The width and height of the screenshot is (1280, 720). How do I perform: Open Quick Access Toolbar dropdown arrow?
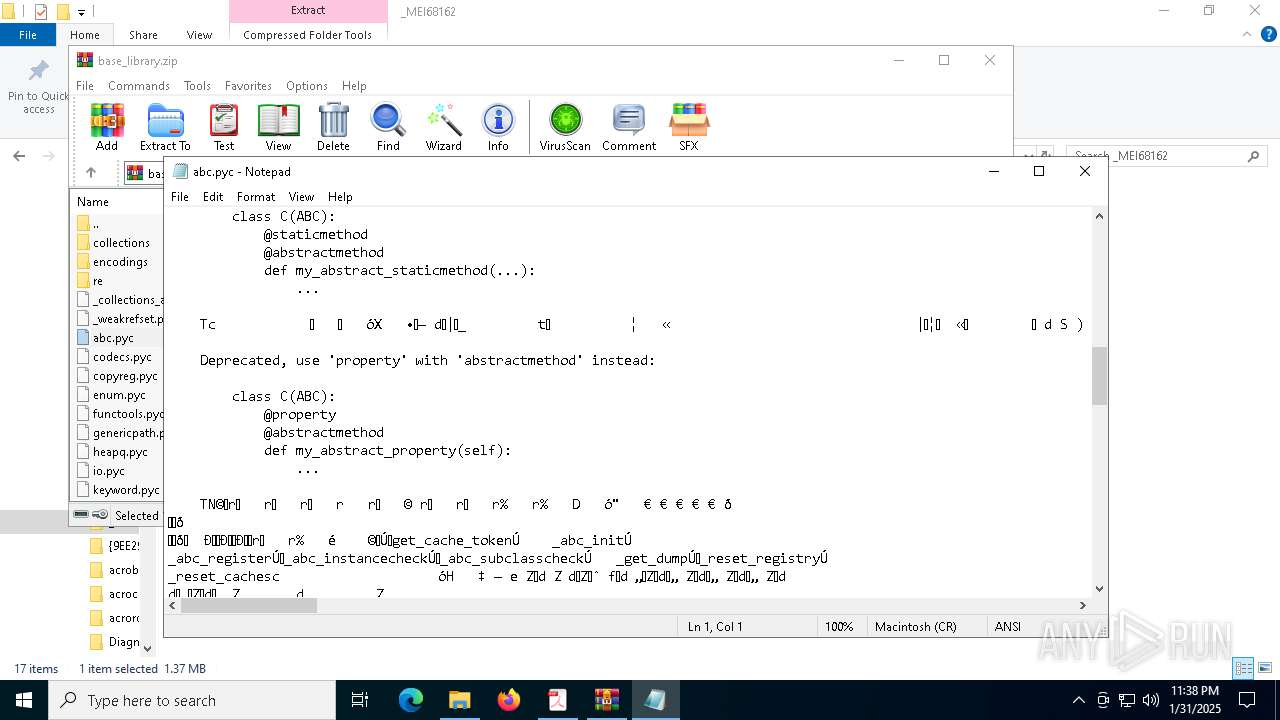[x=81, y=12]
